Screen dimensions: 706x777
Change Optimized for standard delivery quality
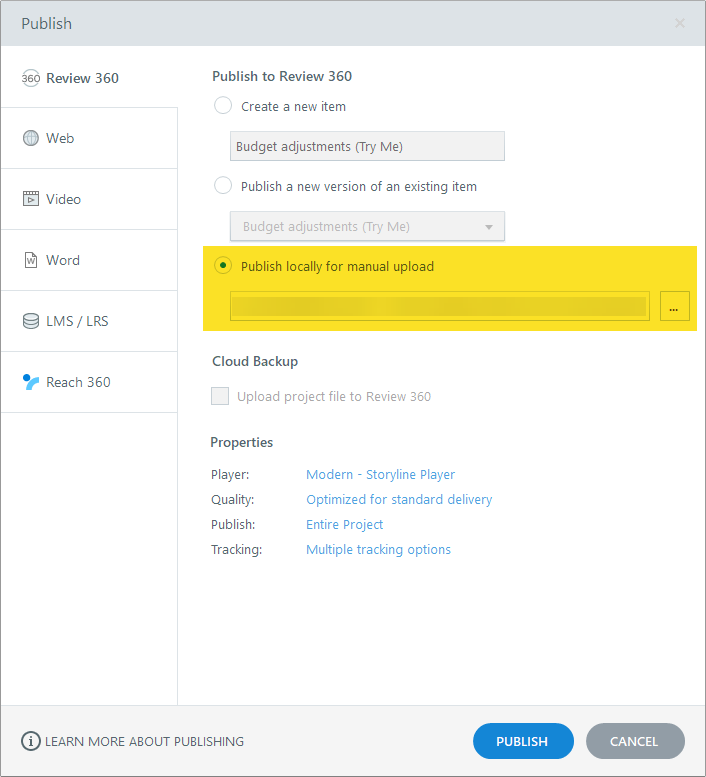(x=399, y=499)
